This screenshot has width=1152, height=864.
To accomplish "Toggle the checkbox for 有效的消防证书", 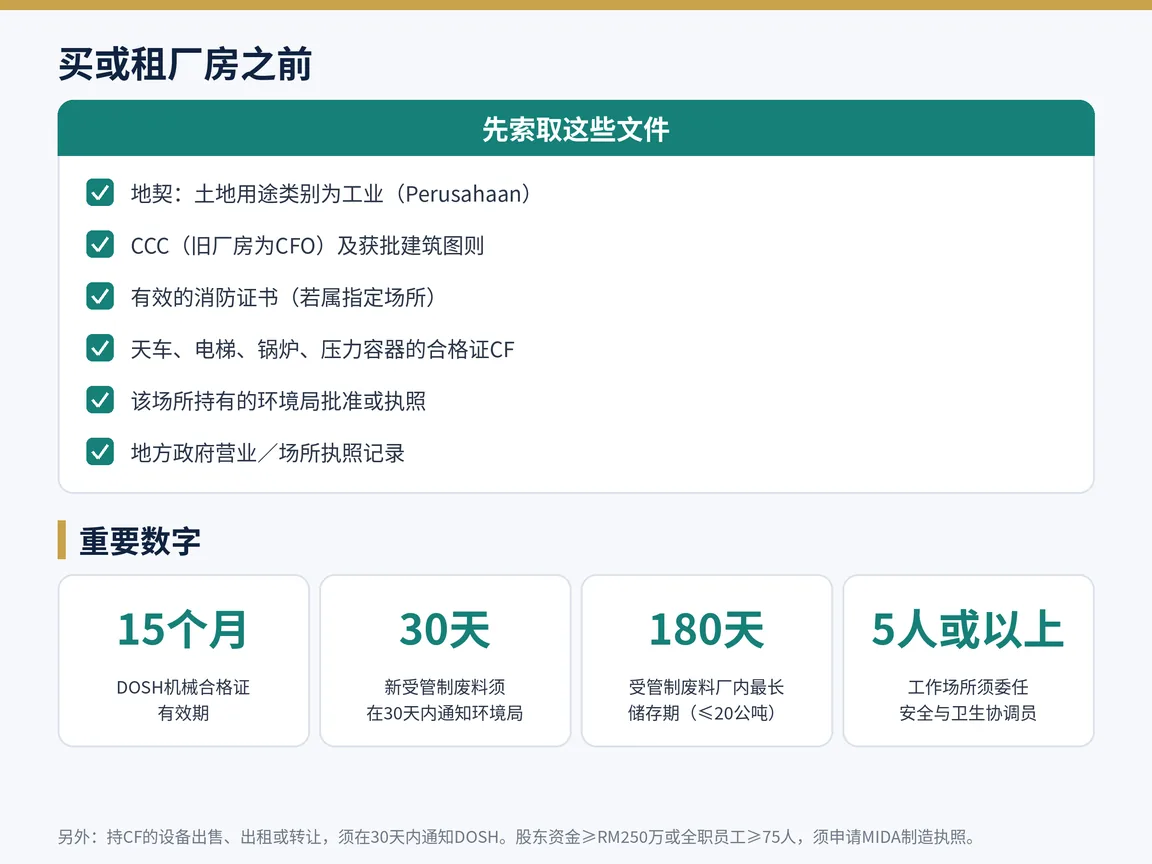I will (x=100, y=297).
